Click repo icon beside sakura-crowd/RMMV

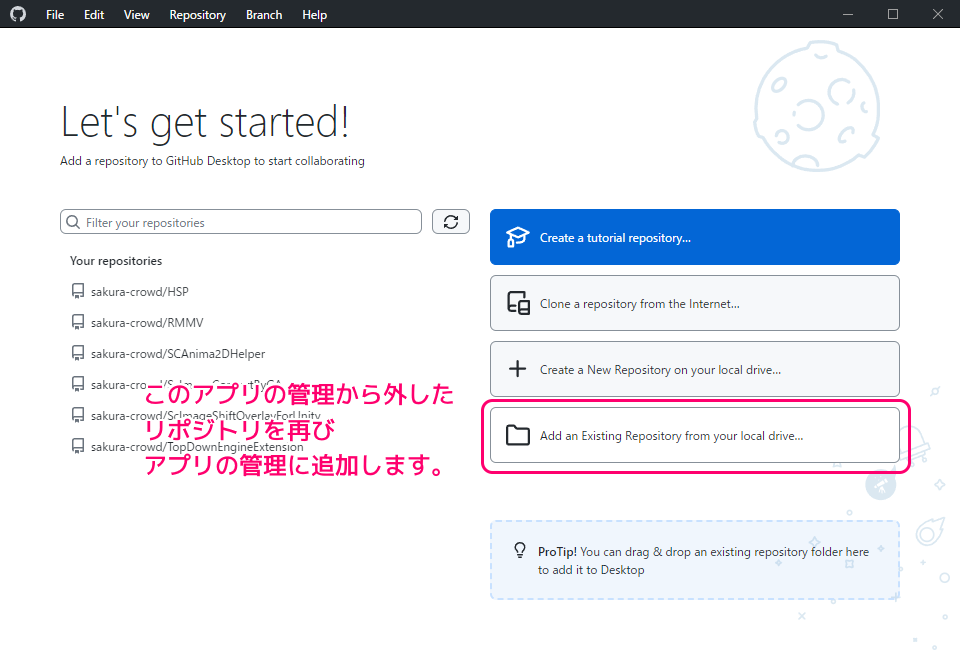[x=78, y=322]
